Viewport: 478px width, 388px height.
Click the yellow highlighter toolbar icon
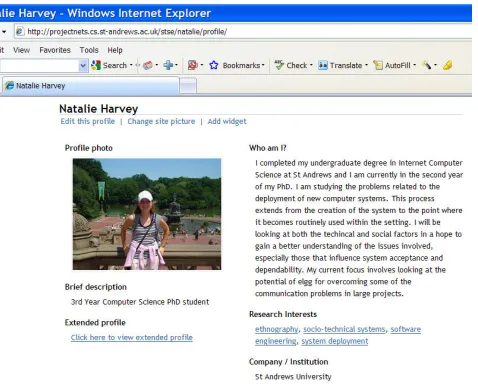pyautogui.click(x=447, y=65)
